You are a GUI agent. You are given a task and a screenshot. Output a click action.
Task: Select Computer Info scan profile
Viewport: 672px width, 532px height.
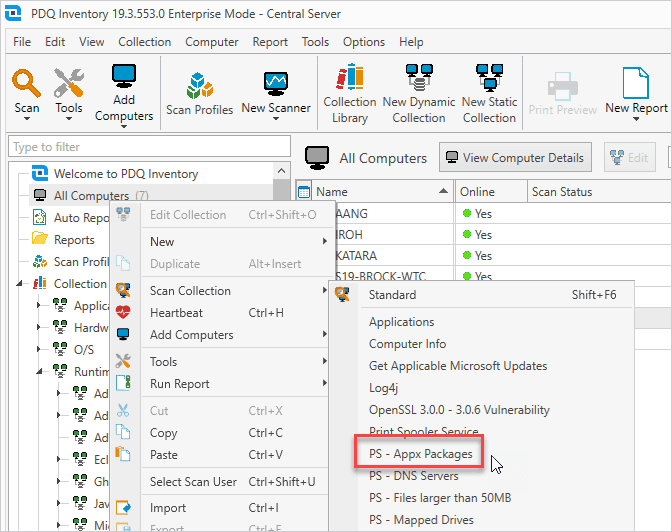tap(407, 344)
